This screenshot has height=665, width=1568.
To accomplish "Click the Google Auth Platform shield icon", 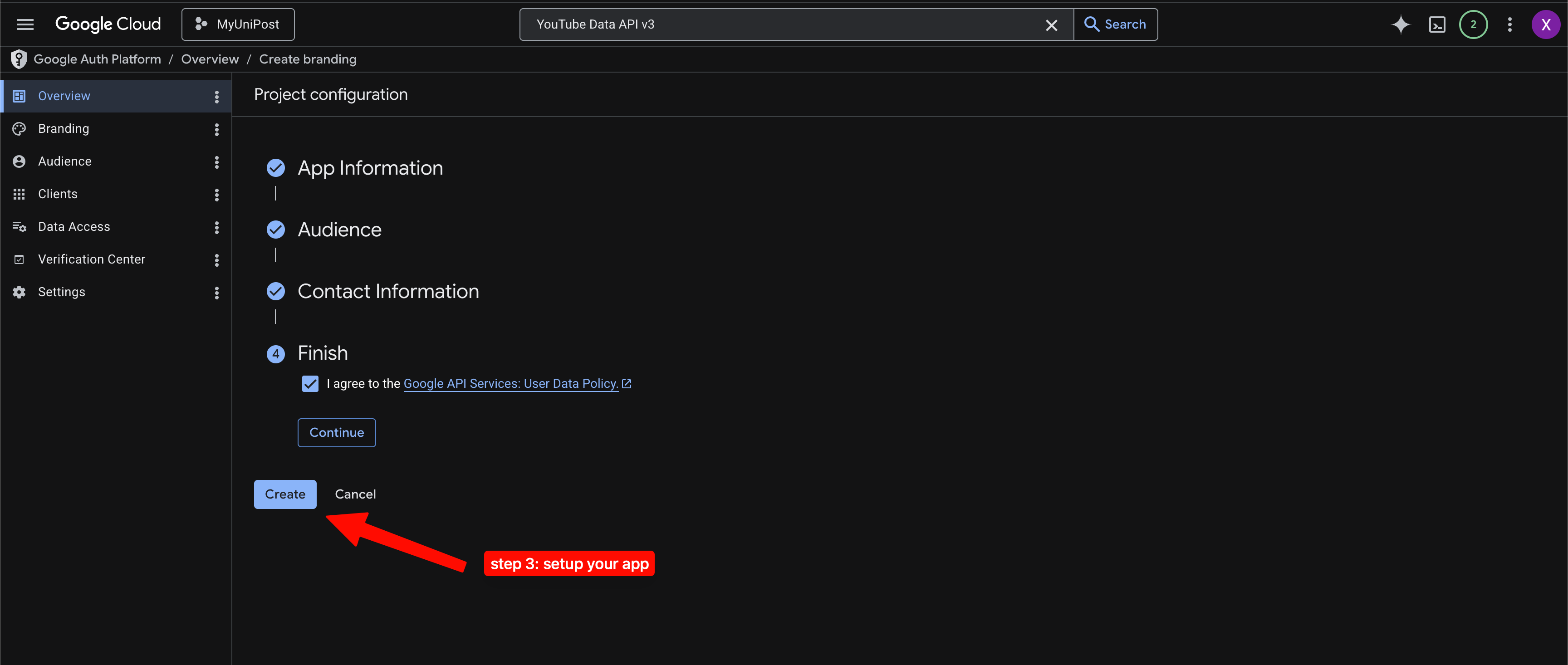I will tap(19, 59).
